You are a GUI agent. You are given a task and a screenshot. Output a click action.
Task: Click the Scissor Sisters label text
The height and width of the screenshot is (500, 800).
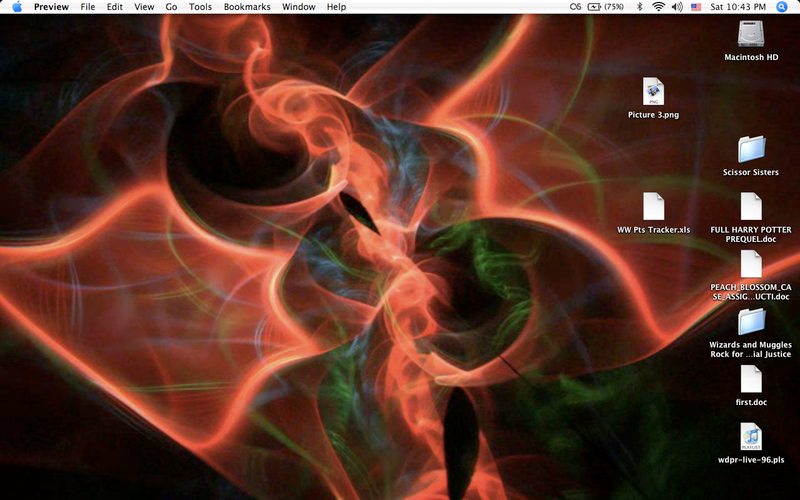pos(751,172)
